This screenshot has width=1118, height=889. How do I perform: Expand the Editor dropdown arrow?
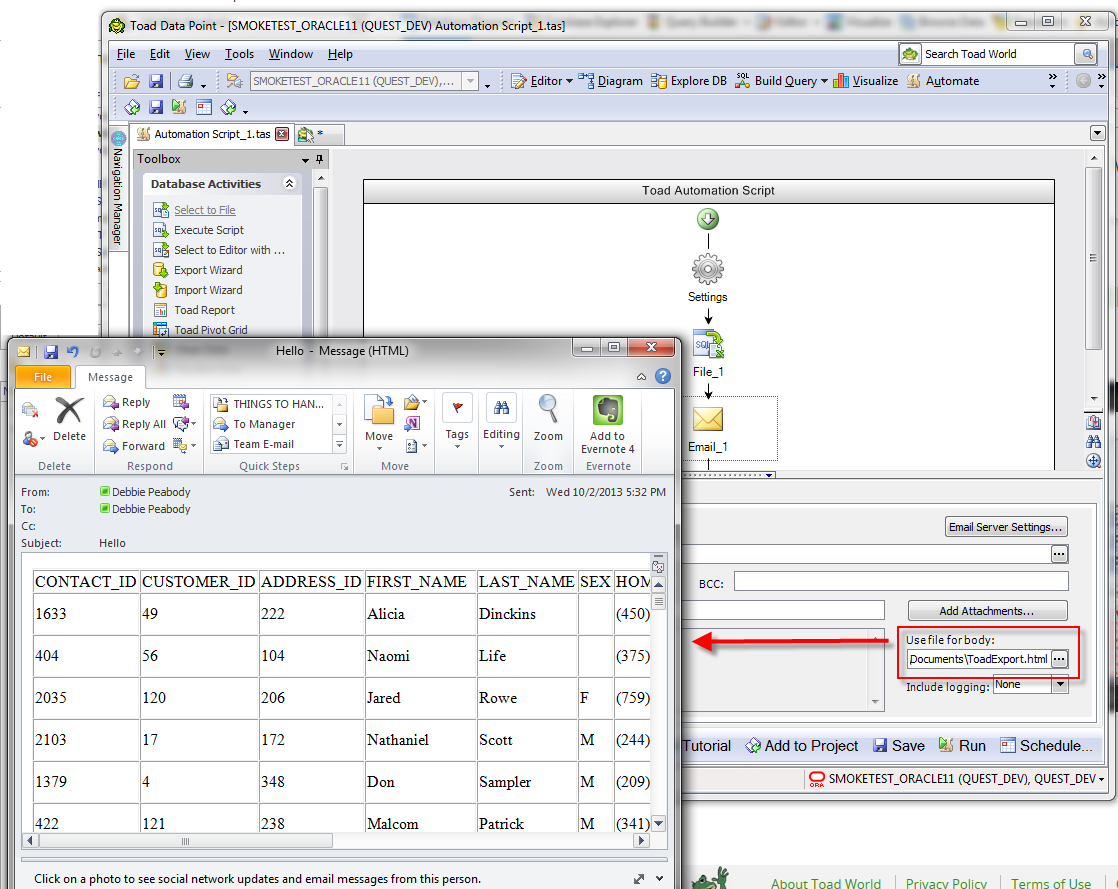pyautogui.click(x=570, y=81)
